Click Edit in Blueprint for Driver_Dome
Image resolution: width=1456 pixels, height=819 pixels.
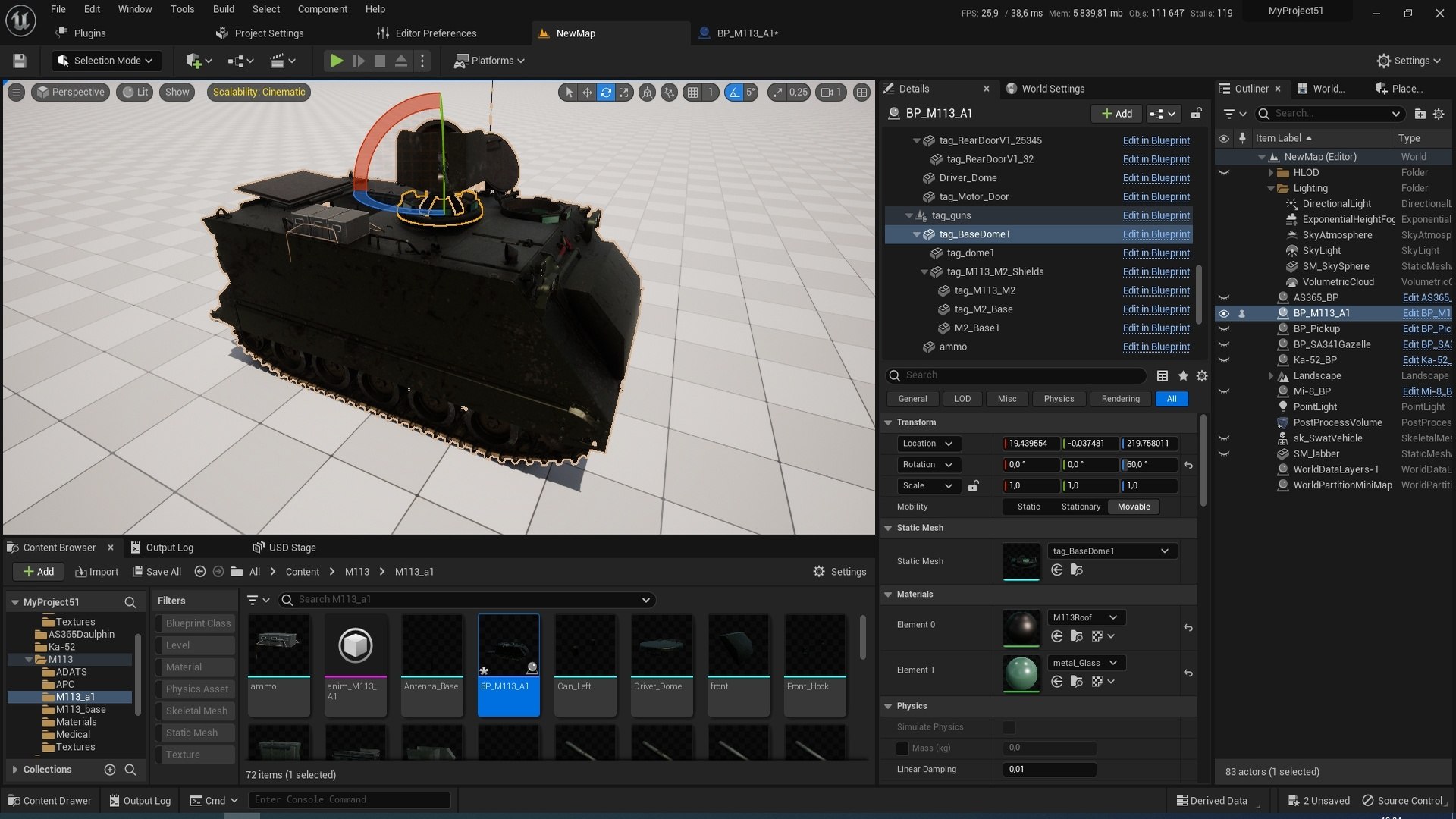[1156, 178]
